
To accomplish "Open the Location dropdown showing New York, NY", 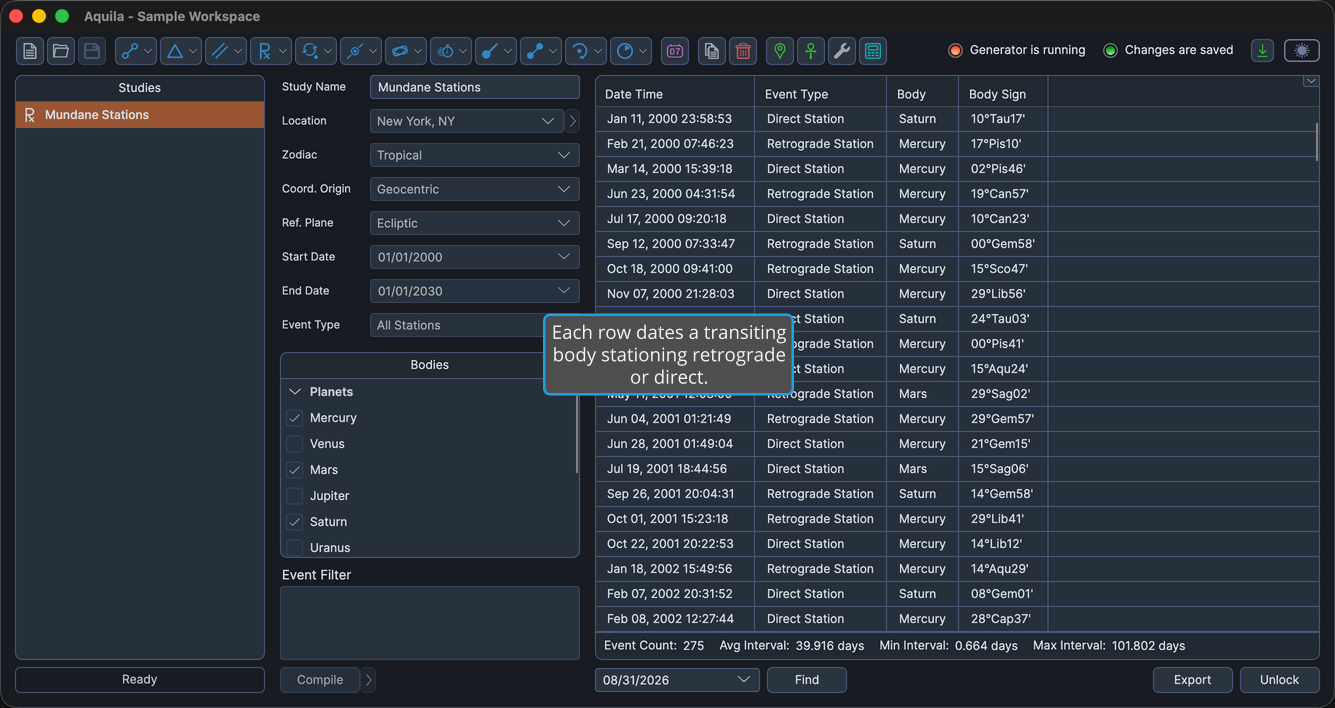I will tap(467, 121).
